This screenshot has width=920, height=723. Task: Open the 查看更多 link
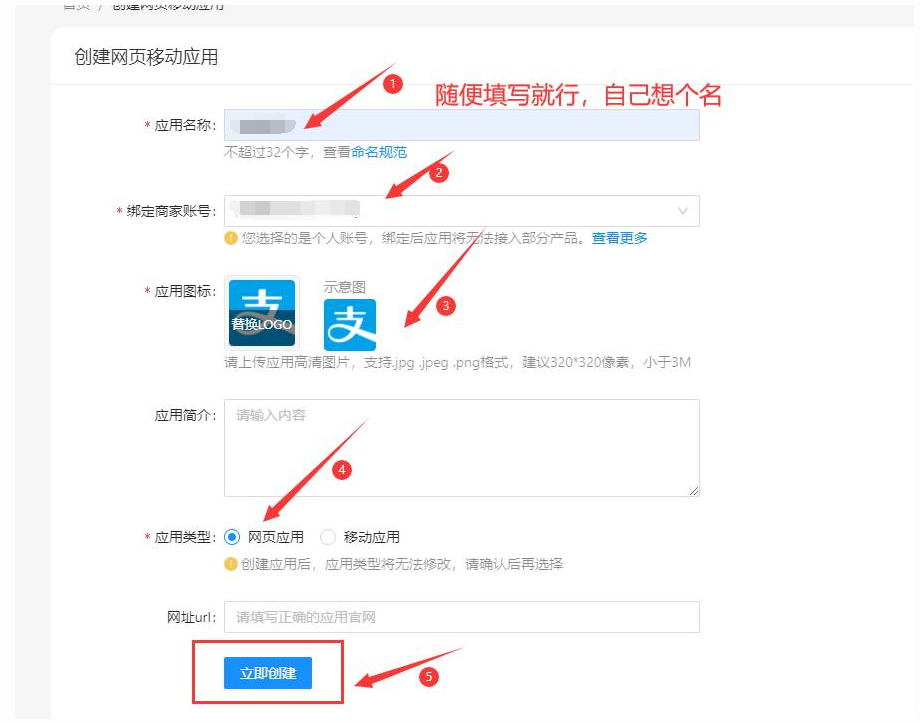point(619,238)
